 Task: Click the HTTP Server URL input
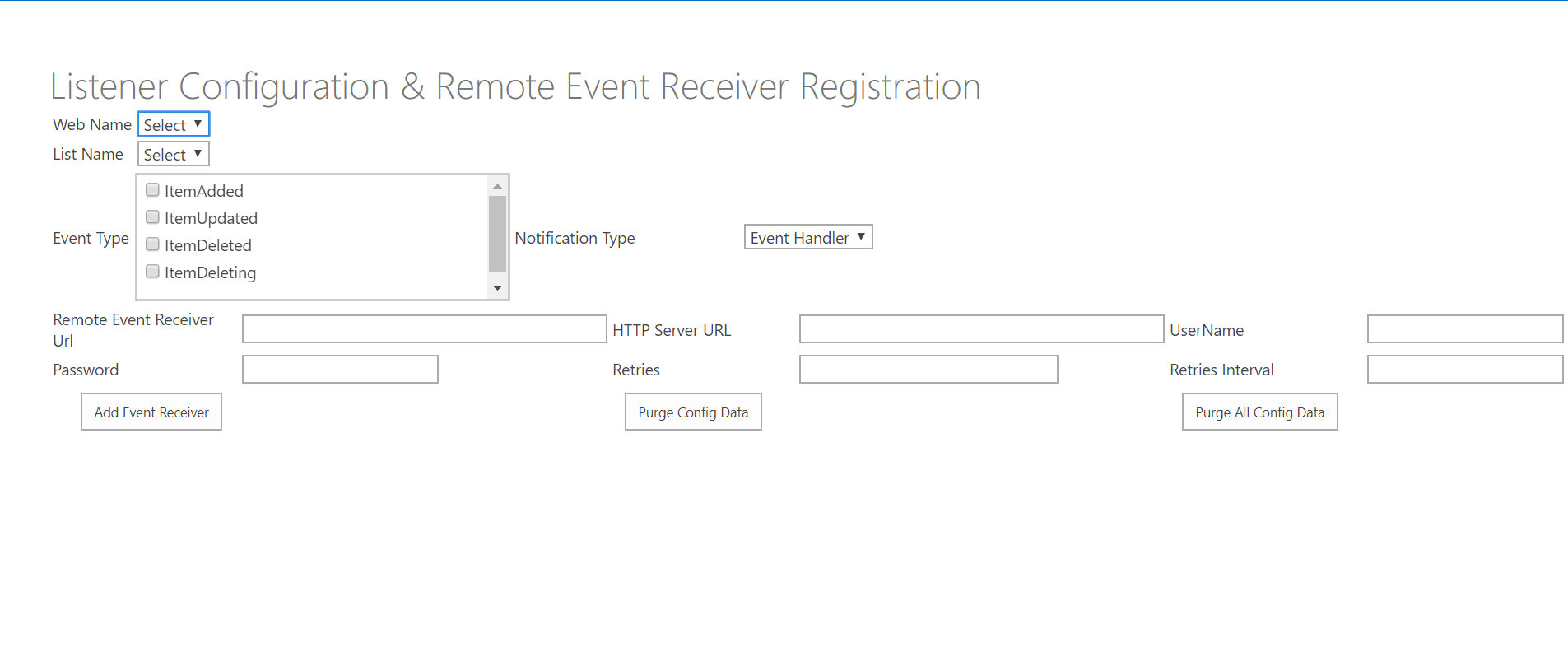981,328
